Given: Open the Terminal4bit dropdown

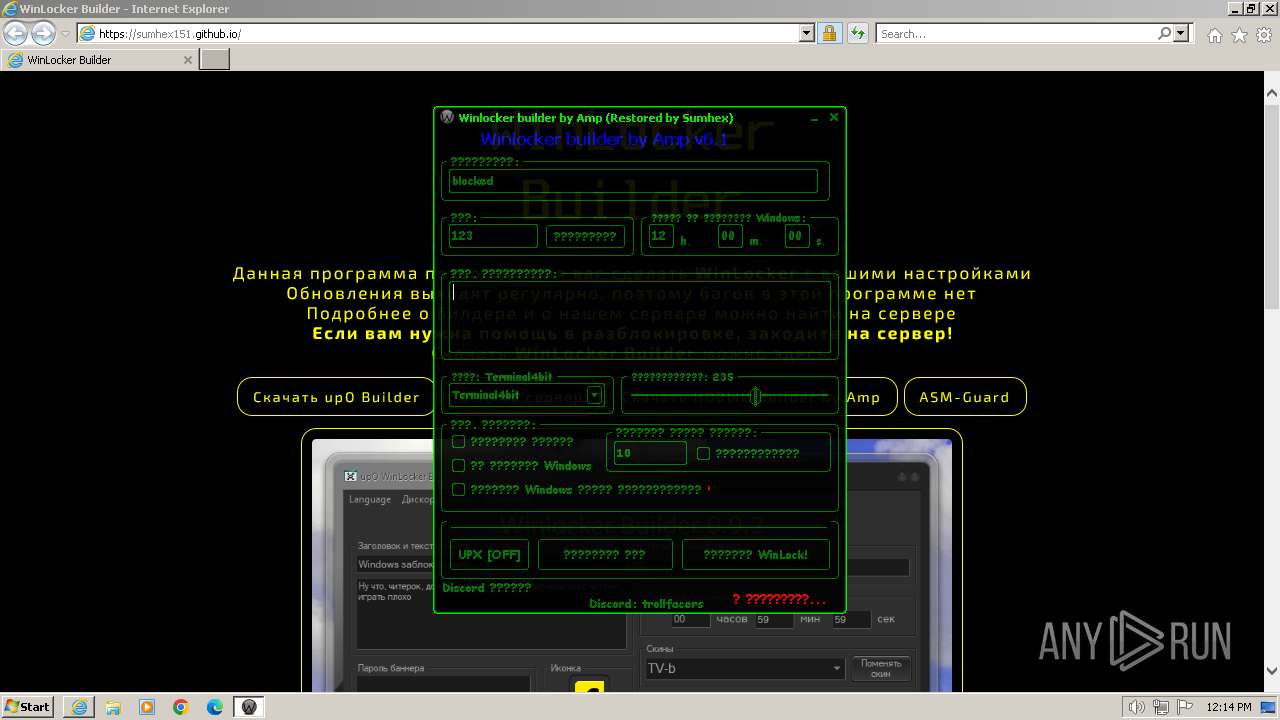Looking at the screenshot, I should tap(594, 395).
